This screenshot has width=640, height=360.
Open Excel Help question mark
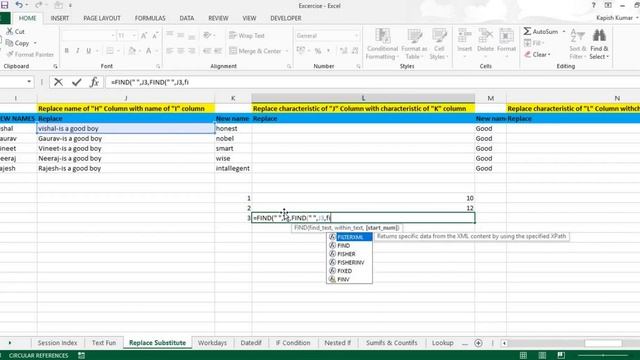pos(593,5)
